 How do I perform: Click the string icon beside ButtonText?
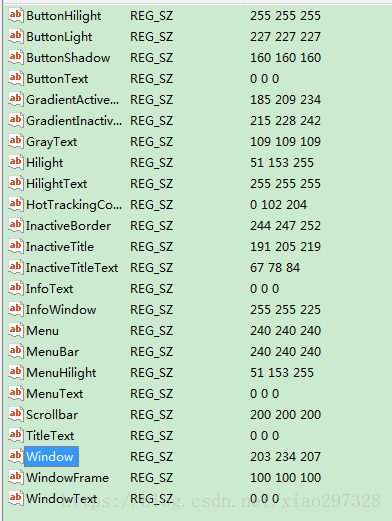point(16,78)
